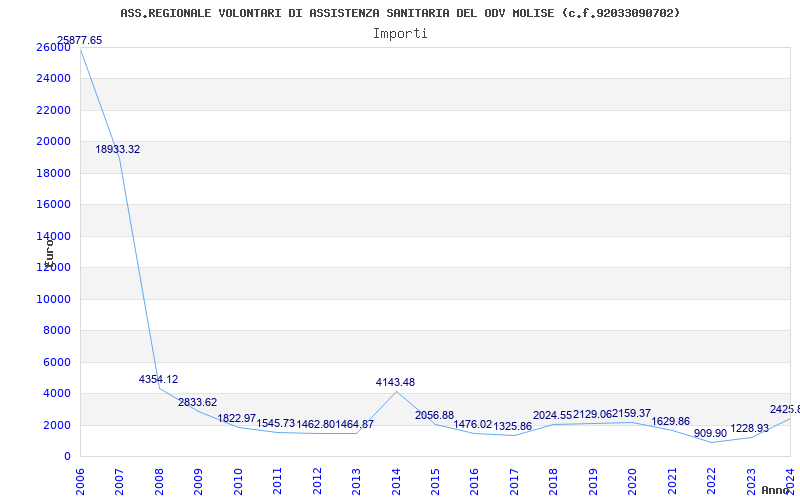Select the 4143.48 peak label for 2014

395,382
